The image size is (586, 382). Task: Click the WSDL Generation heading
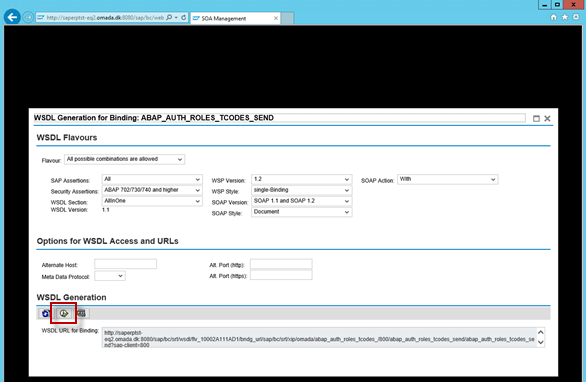[71, 298]
